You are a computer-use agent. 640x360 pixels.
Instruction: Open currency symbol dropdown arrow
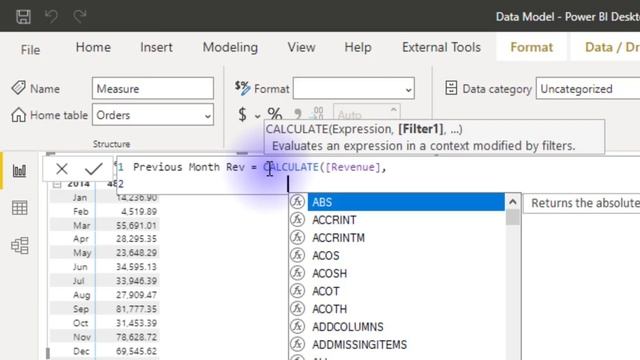point(257,116)
